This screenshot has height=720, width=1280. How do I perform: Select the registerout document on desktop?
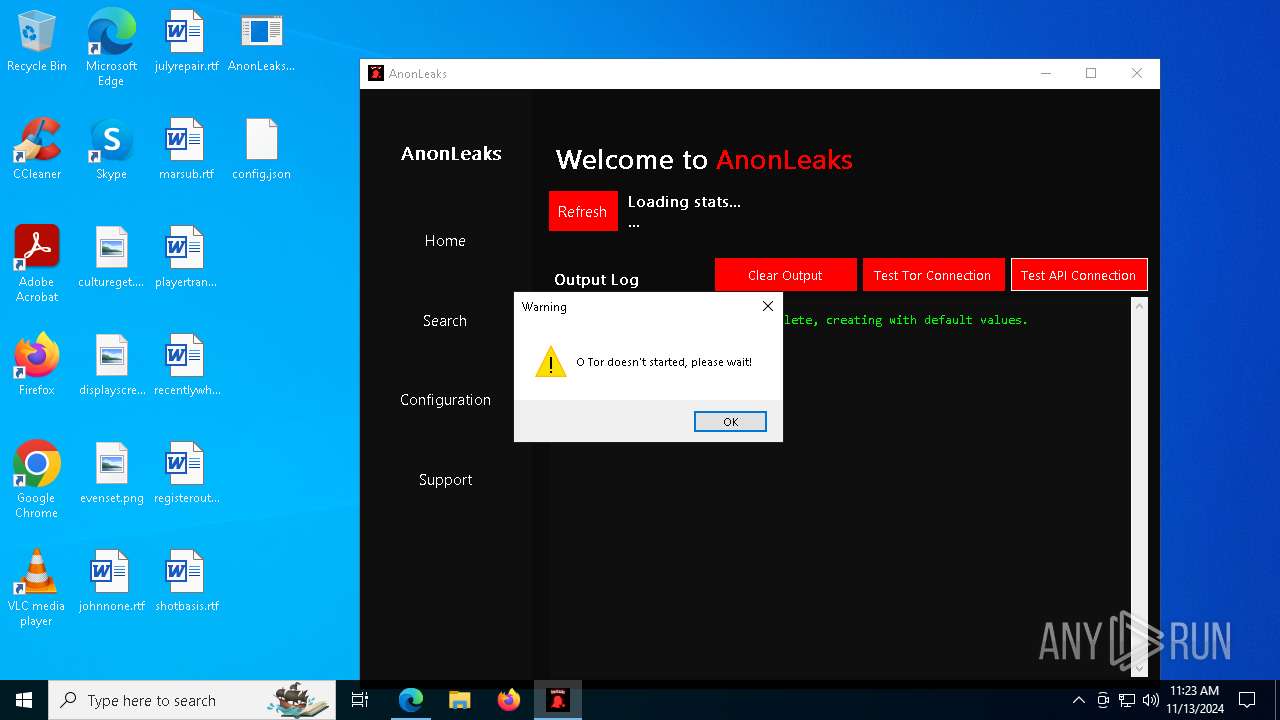tap(186, 474)
